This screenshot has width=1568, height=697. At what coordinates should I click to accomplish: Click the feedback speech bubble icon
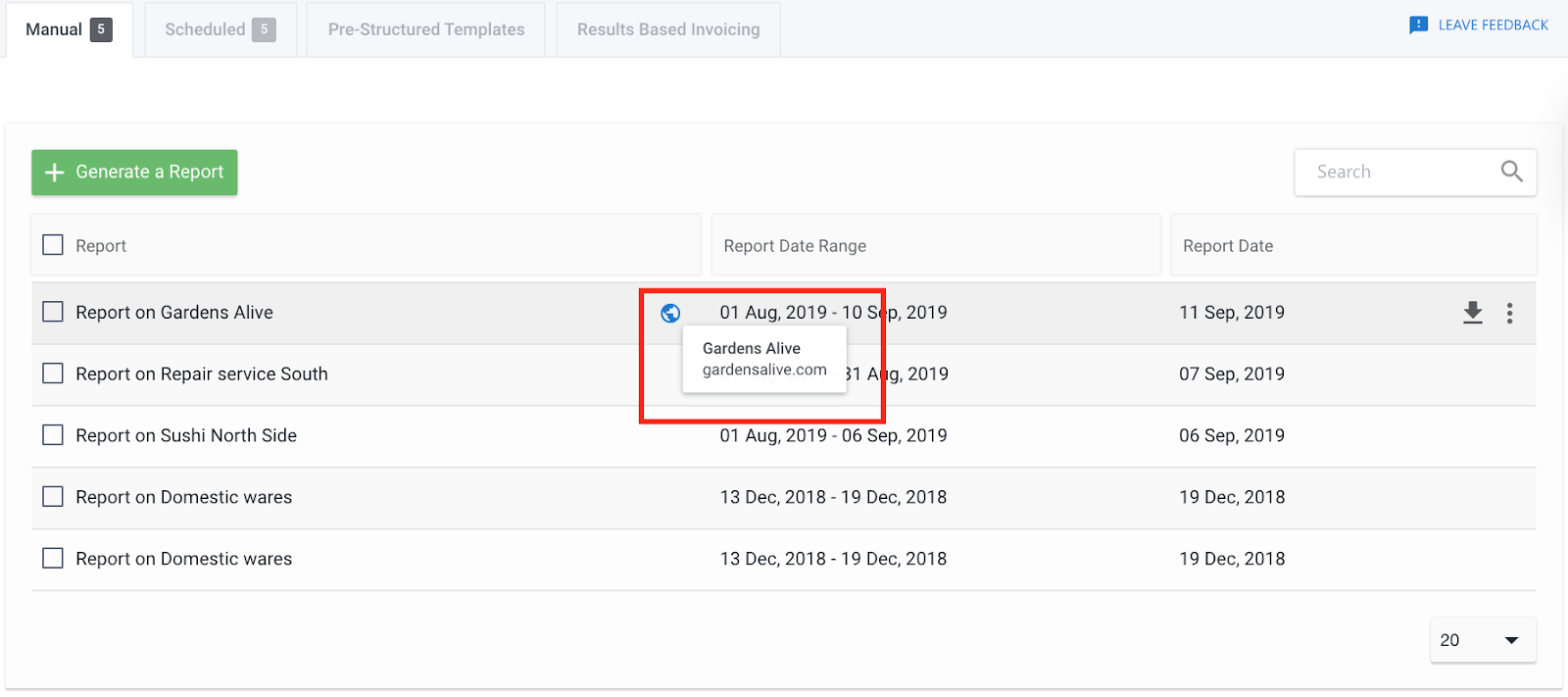click(1418, 25)
